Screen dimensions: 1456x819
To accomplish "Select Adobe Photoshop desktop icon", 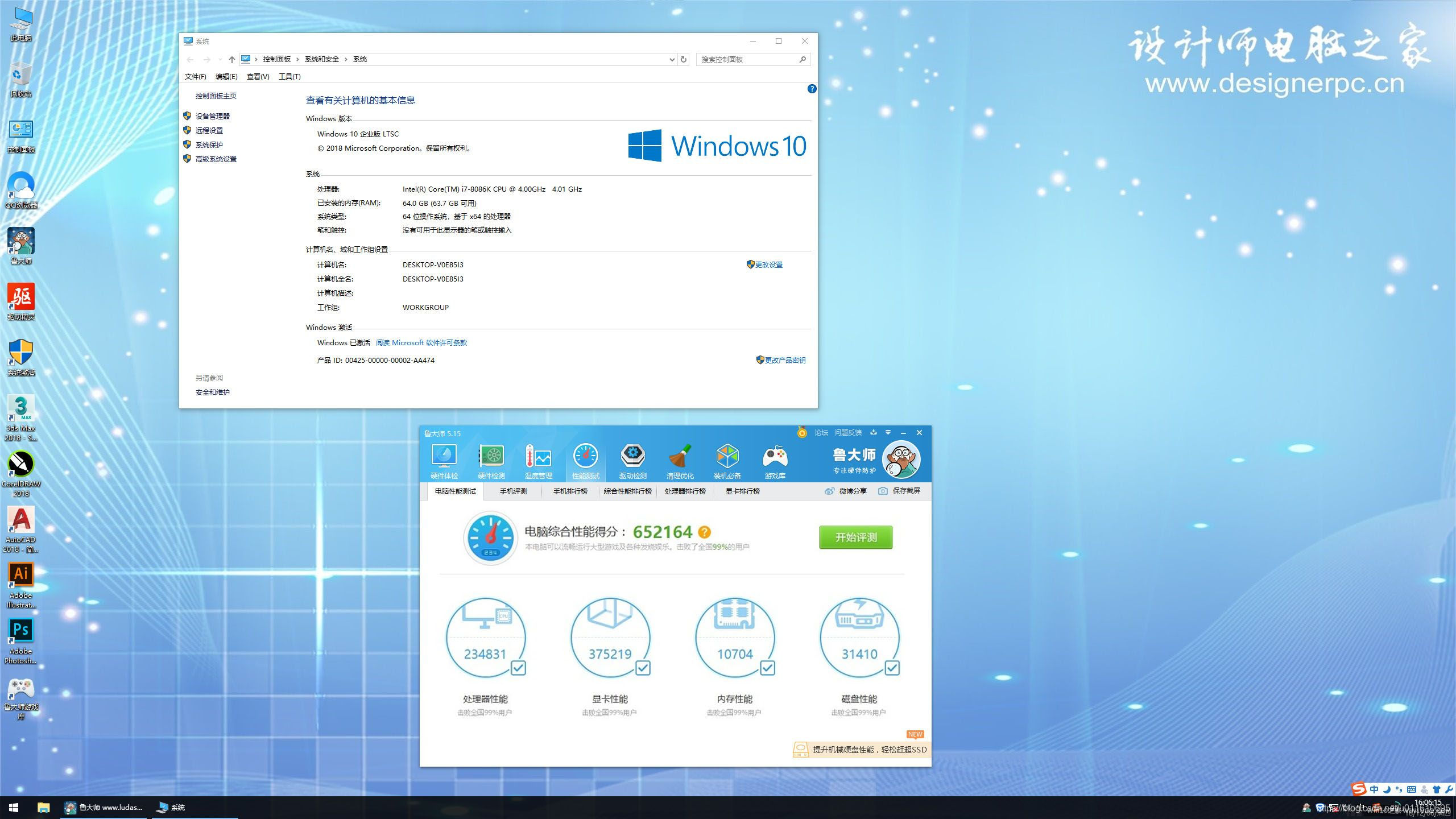I will coord(21,642).
